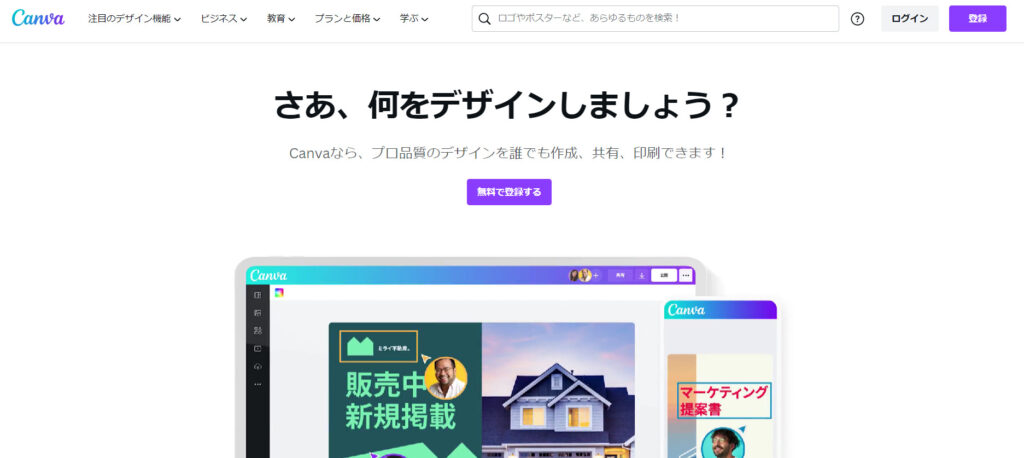Click the 新規掲載 text in the design
This screenshot has width=1024, height=458.
(400, 417)
